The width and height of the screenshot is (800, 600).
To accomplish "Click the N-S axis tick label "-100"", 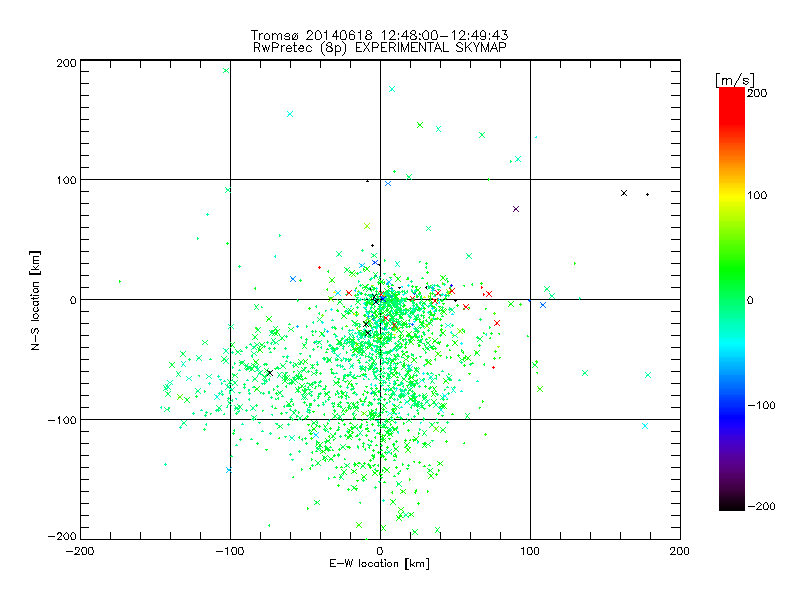I will point(62,420).
